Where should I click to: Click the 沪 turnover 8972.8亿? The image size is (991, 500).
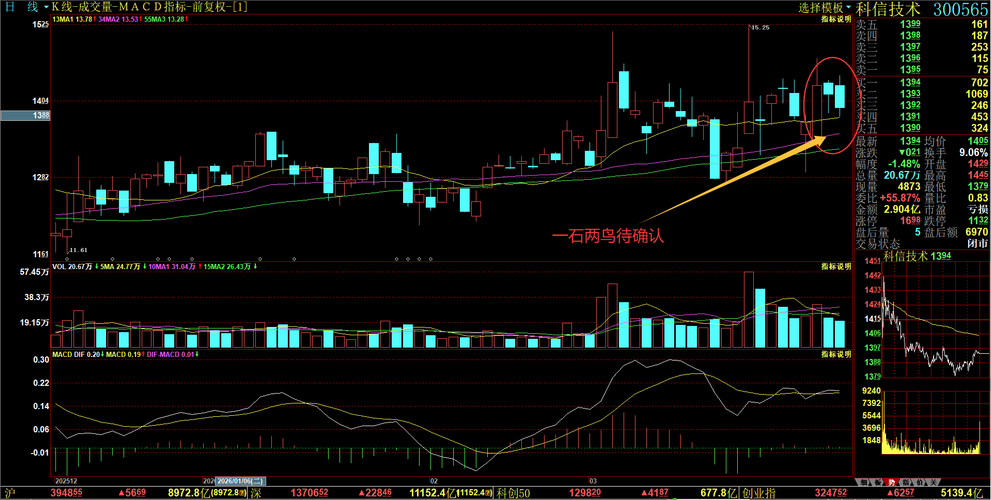tap(188, 492)
